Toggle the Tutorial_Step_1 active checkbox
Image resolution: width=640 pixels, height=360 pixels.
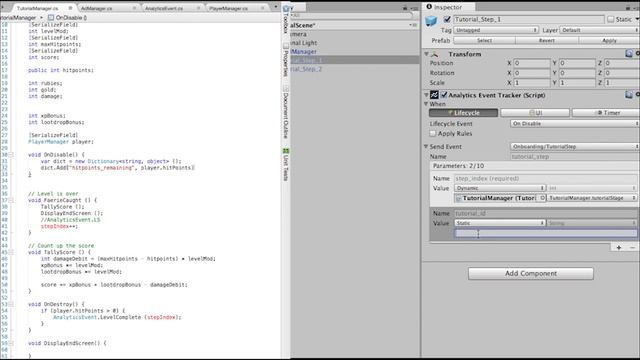pyautogui.click(x=447, y=19)
